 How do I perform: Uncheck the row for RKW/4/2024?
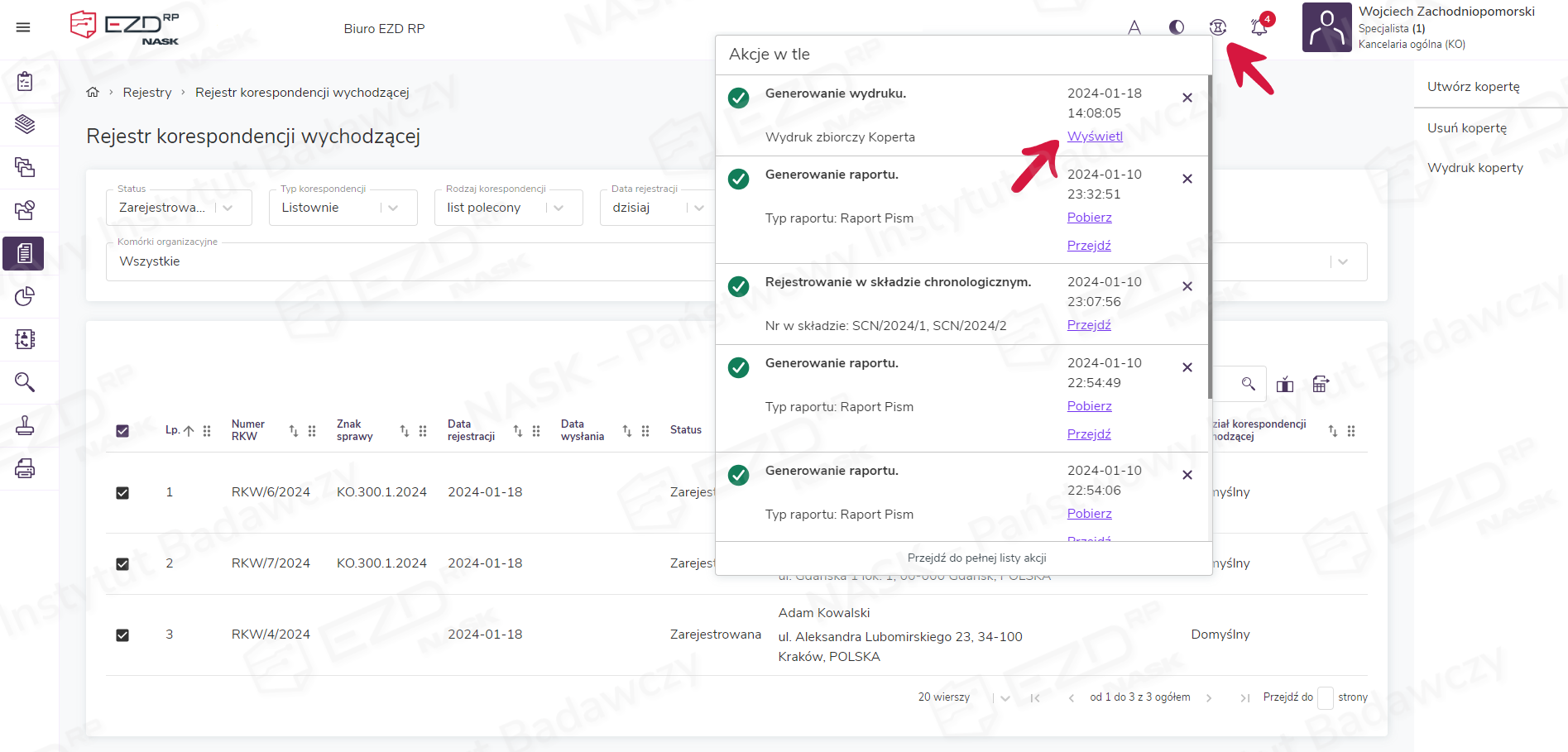(122, 635)
